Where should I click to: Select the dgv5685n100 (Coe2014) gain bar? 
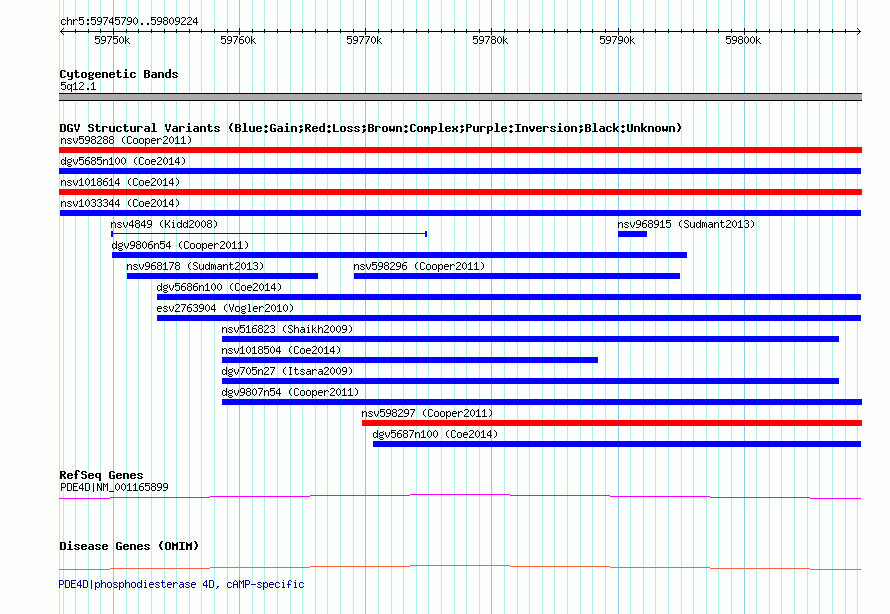(x=460, y=171)
